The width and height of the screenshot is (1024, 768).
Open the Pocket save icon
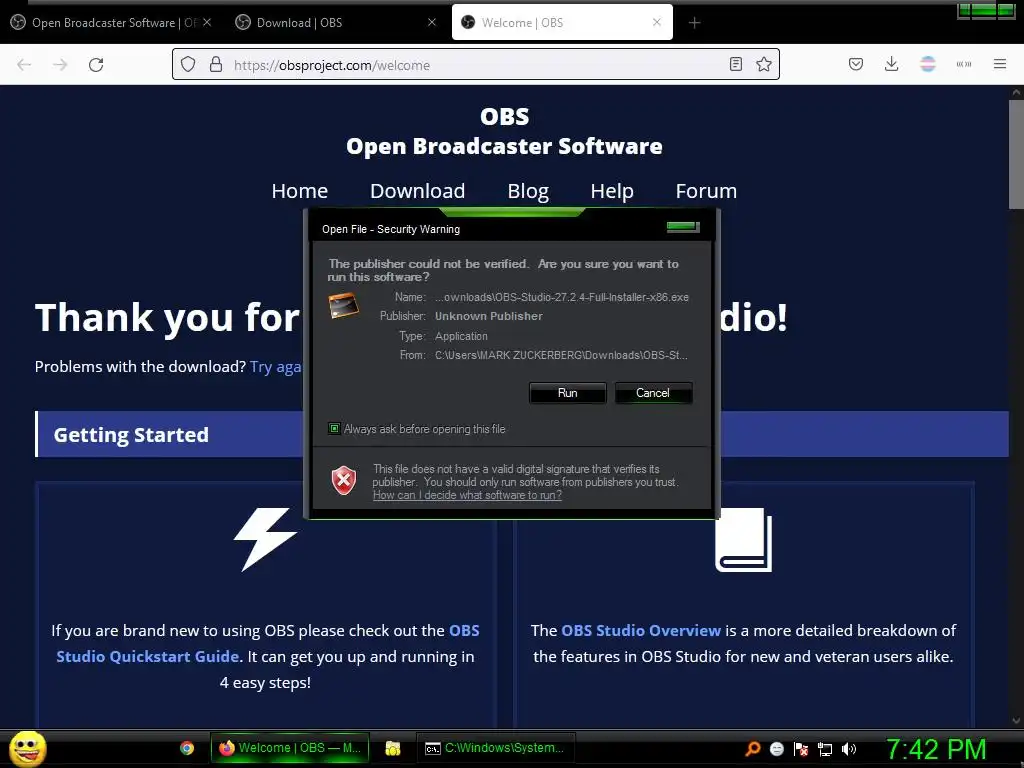[x=856, y=64]
